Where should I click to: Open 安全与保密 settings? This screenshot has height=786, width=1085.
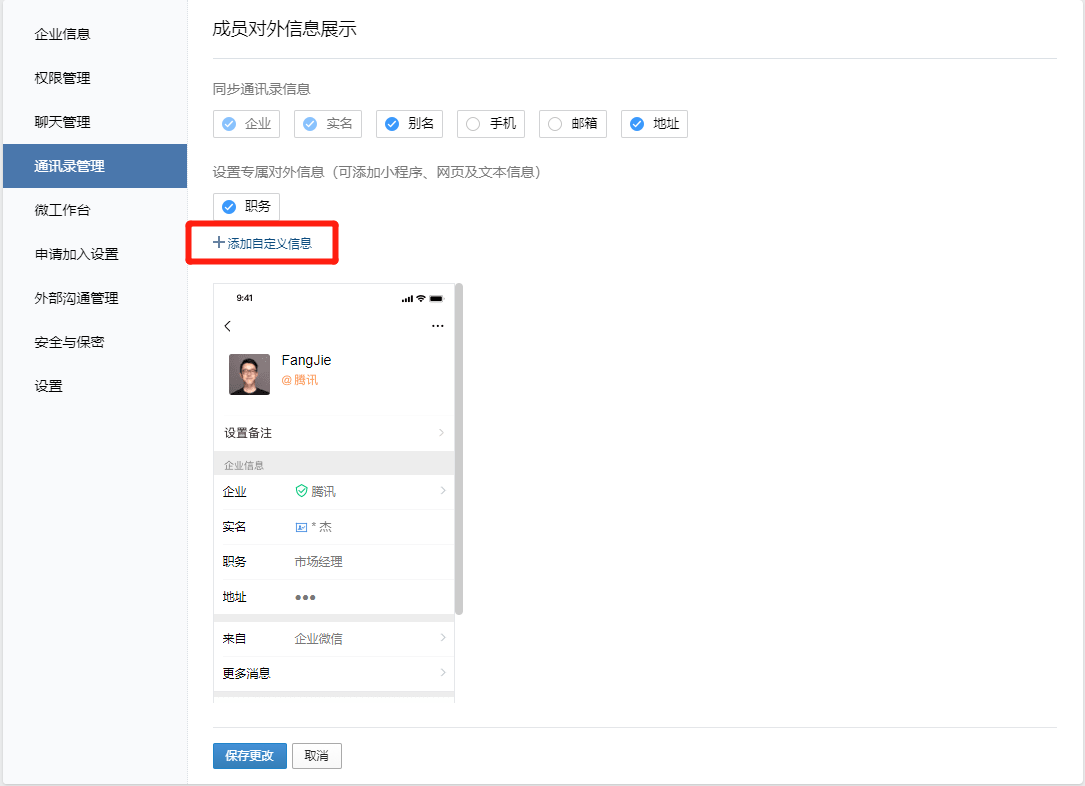(x=69, y=342)
